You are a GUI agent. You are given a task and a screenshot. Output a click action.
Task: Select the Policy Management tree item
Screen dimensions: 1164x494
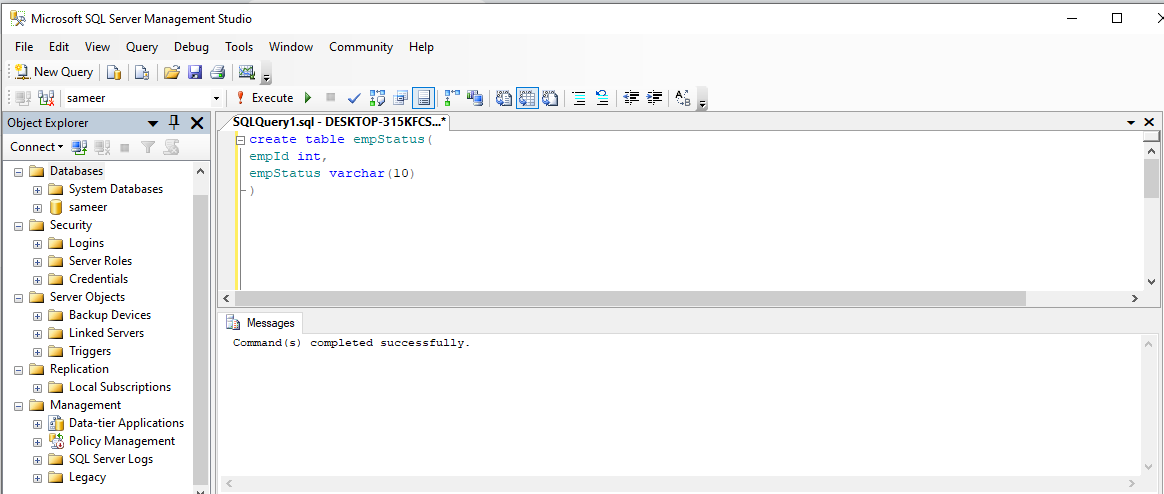click(x=122, y=441)
